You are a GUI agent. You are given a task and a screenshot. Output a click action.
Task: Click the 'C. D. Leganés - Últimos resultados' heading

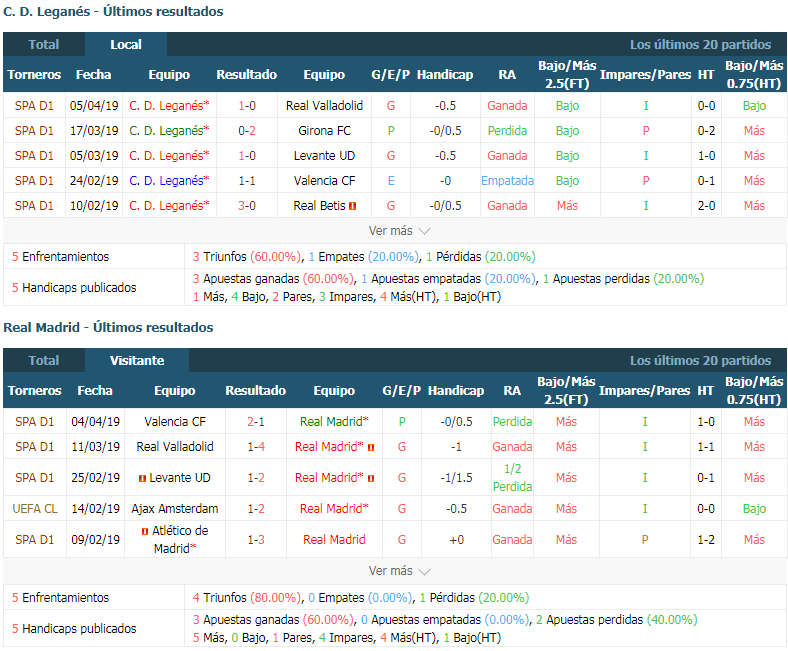(113, 11)
